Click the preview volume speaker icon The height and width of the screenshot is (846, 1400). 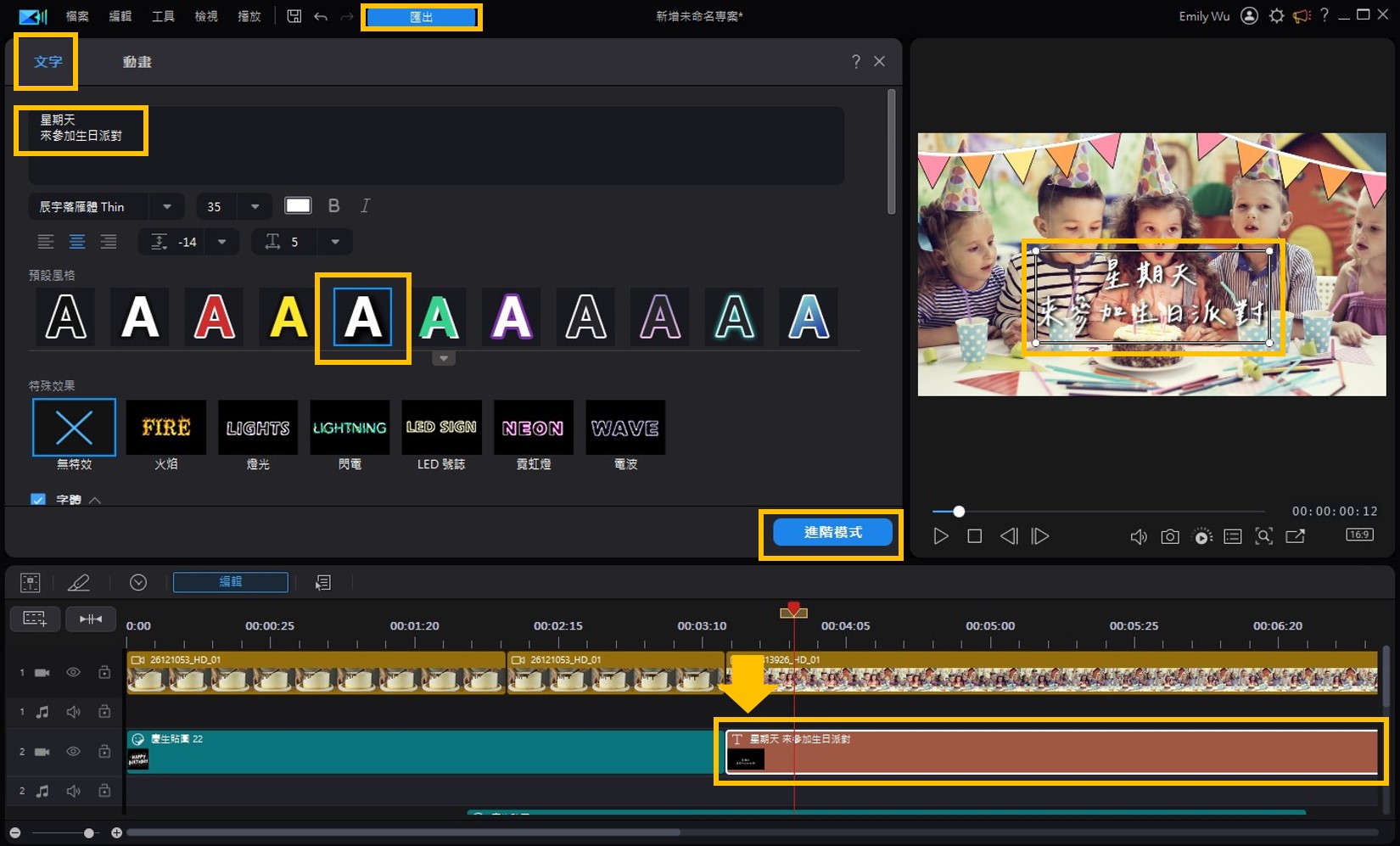pos(1138,536)
